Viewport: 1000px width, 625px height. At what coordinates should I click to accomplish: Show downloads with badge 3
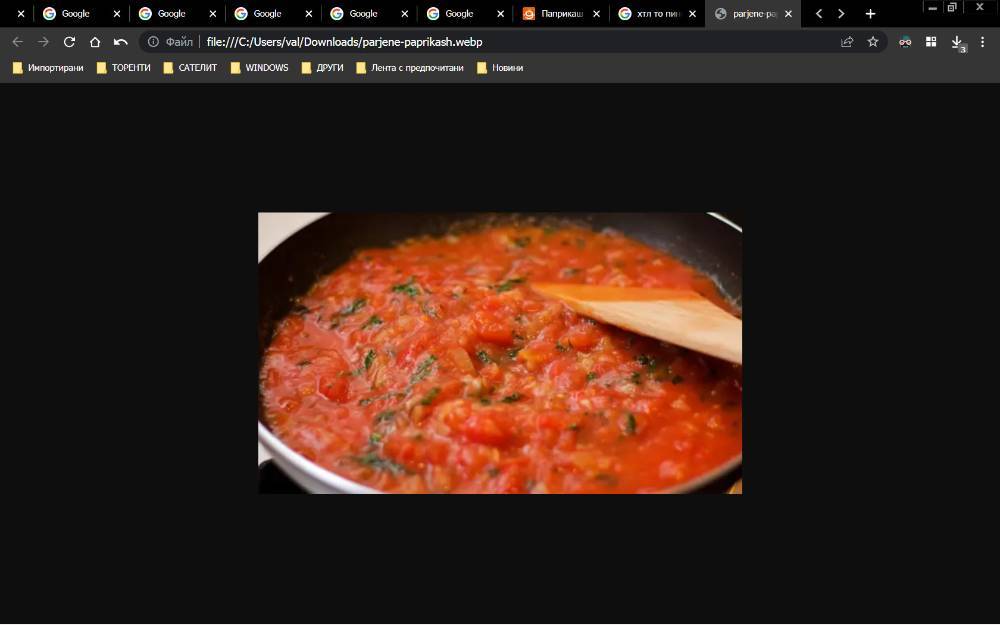(x=957, y=43)
